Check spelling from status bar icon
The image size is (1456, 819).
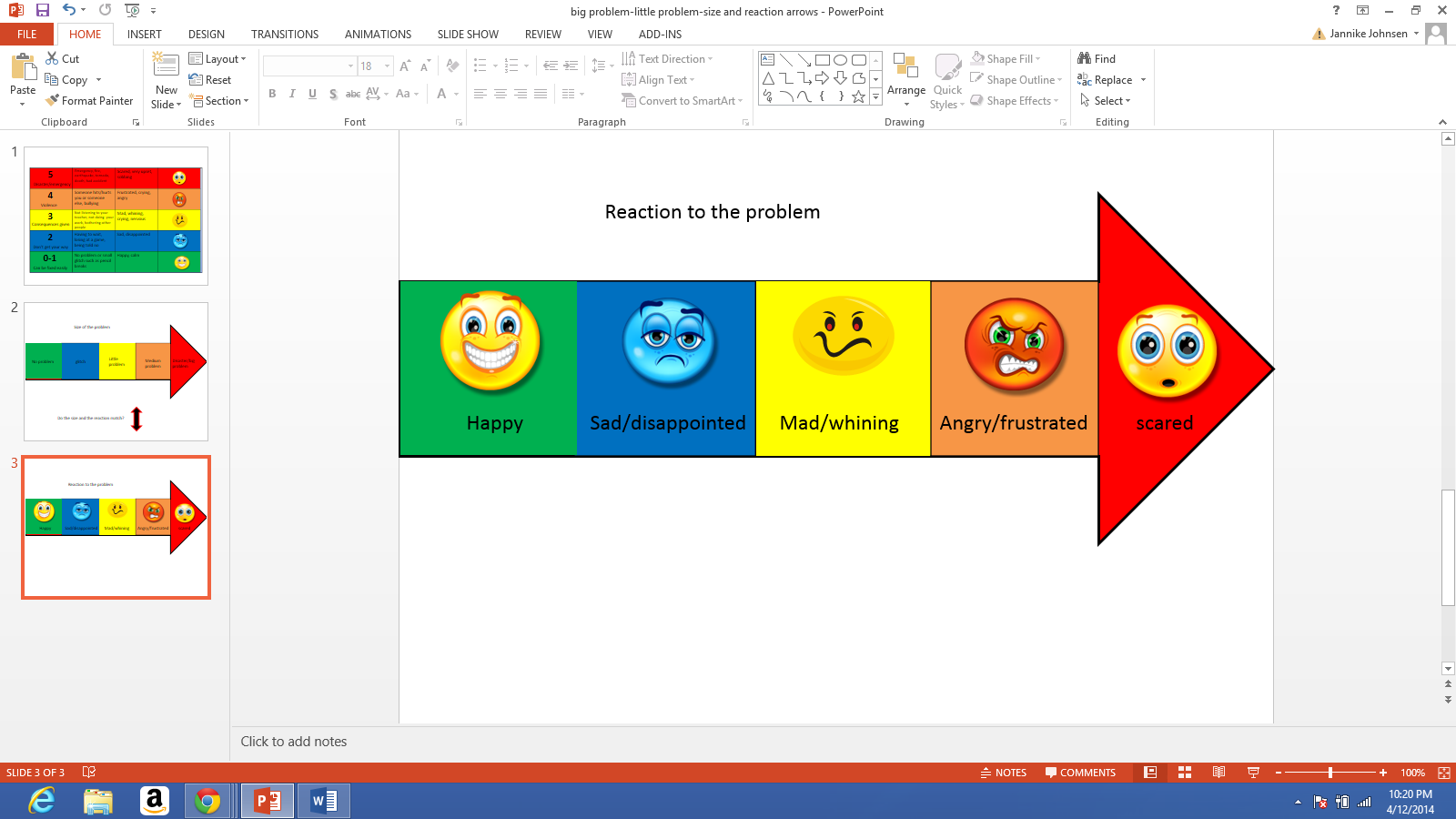[89, 773]
